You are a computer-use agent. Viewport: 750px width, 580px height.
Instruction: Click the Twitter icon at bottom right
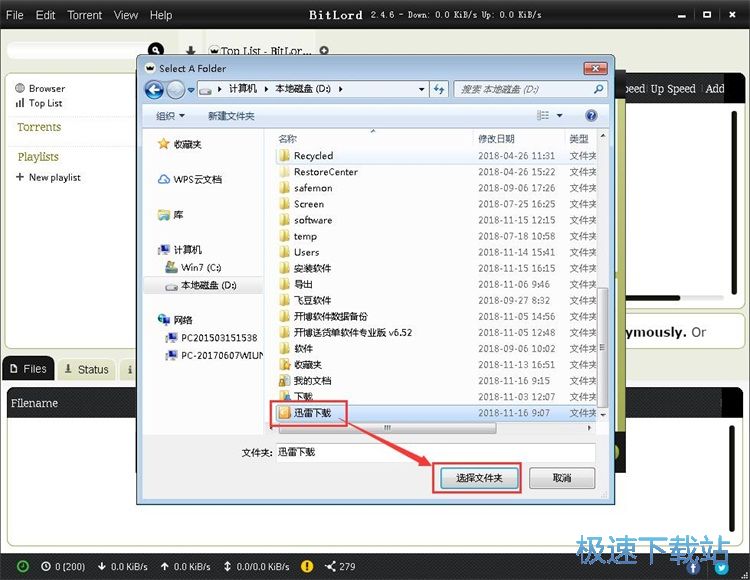coord(721,568)
